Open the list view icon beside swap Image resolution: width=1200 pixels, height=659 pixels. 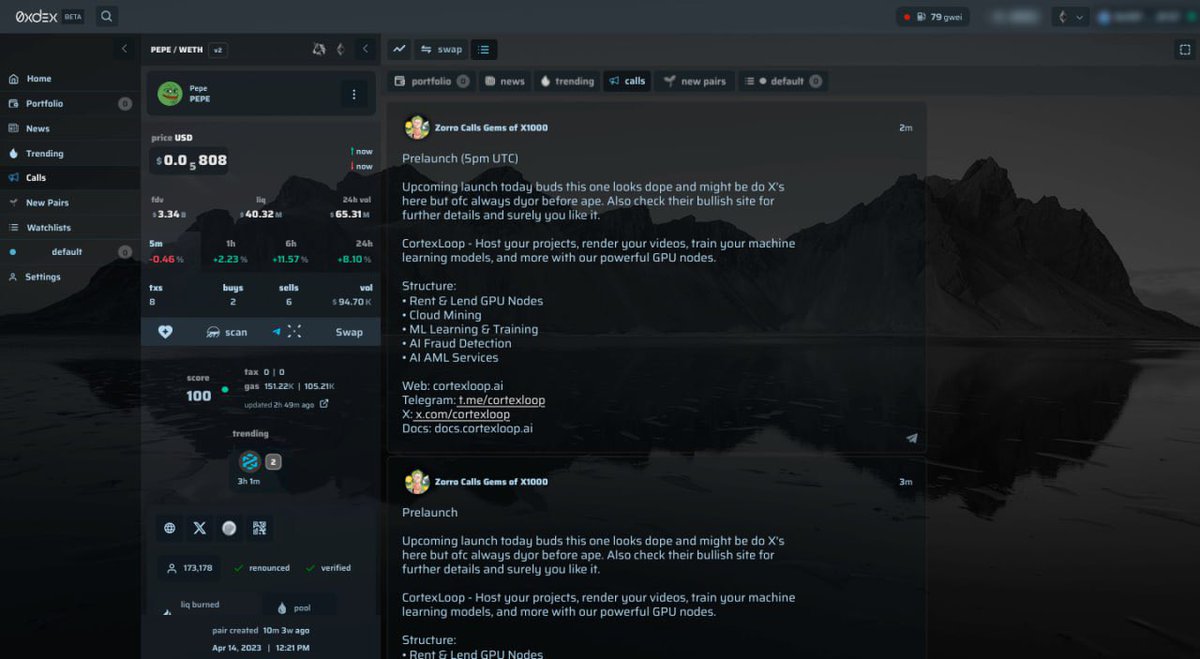[484, 48]
